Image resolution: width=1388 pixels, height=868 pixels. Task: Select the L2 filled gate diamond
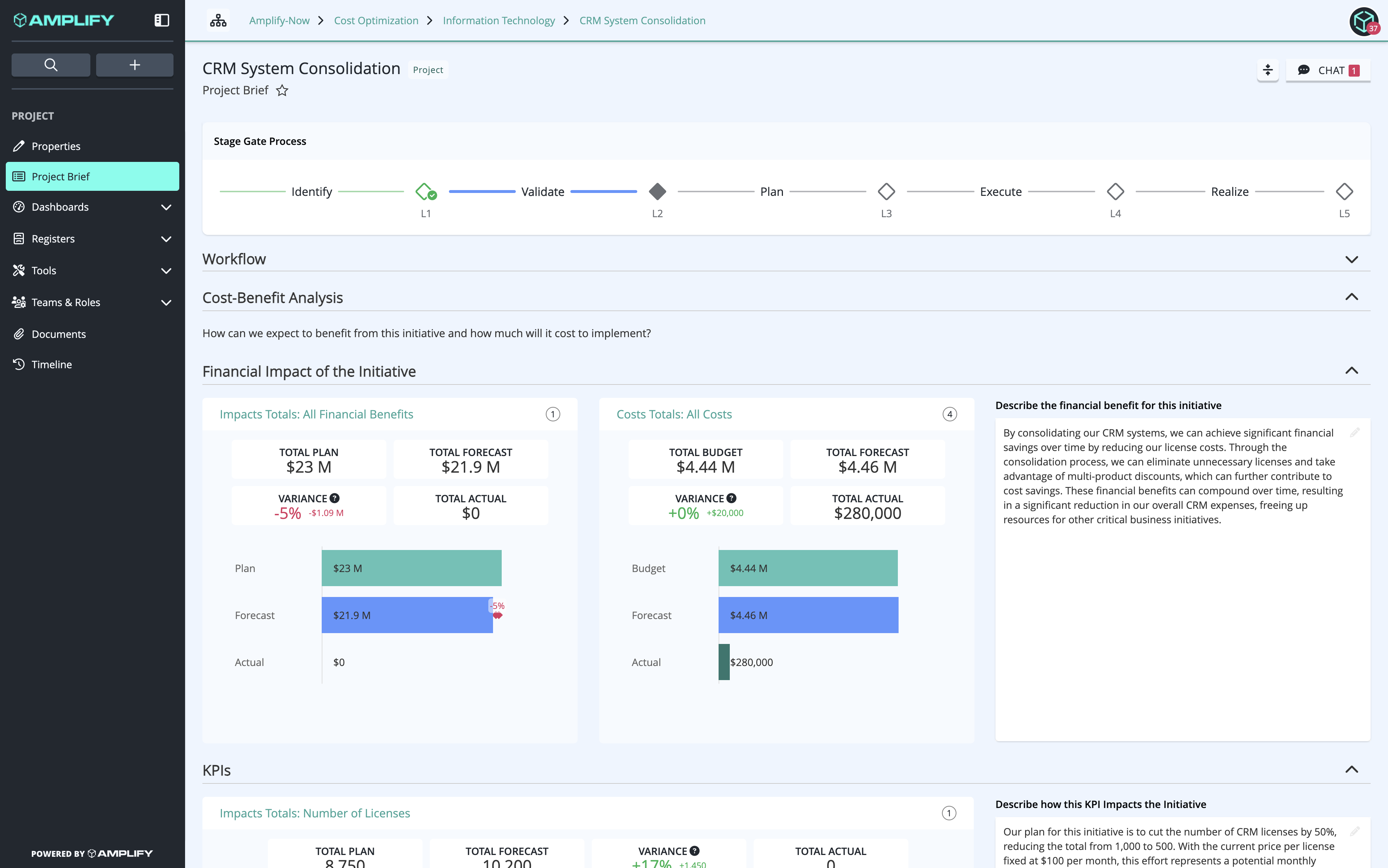657,191
